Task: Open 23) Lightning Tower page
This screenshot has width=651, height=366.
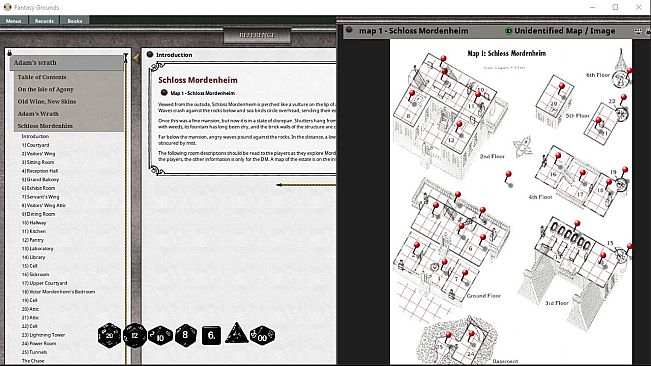Action: pos(43,335)
